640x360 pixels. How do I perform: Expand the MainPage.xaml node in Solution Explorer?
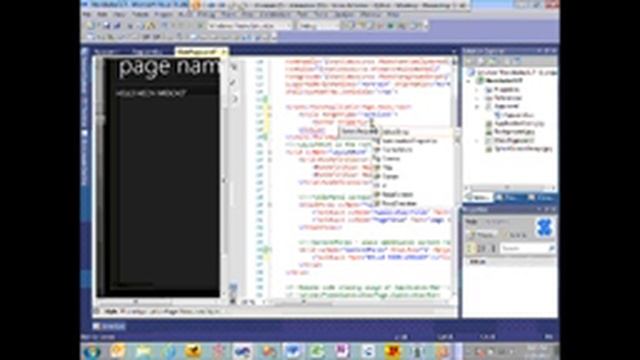[x=477, y=140]
